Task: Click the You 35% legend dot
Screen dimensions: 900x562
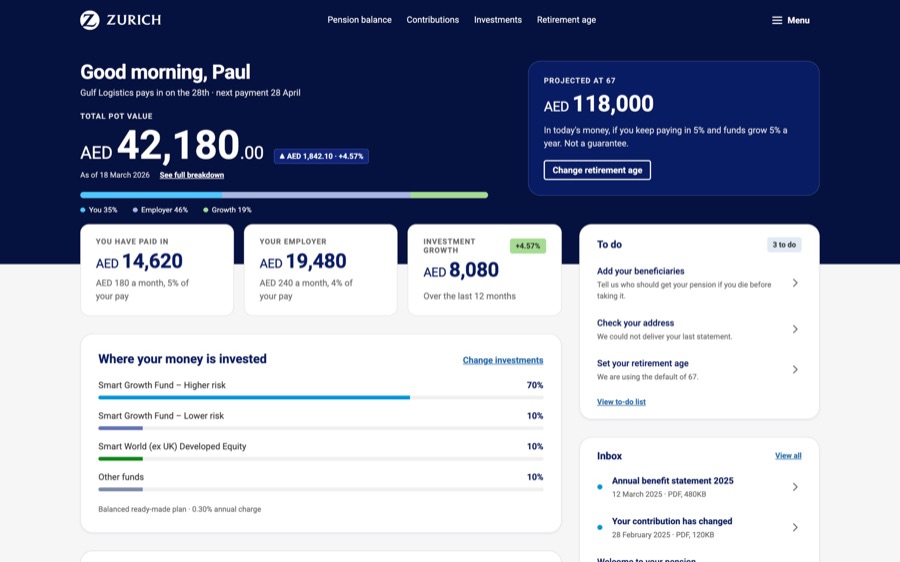Action: click(83, 210)
